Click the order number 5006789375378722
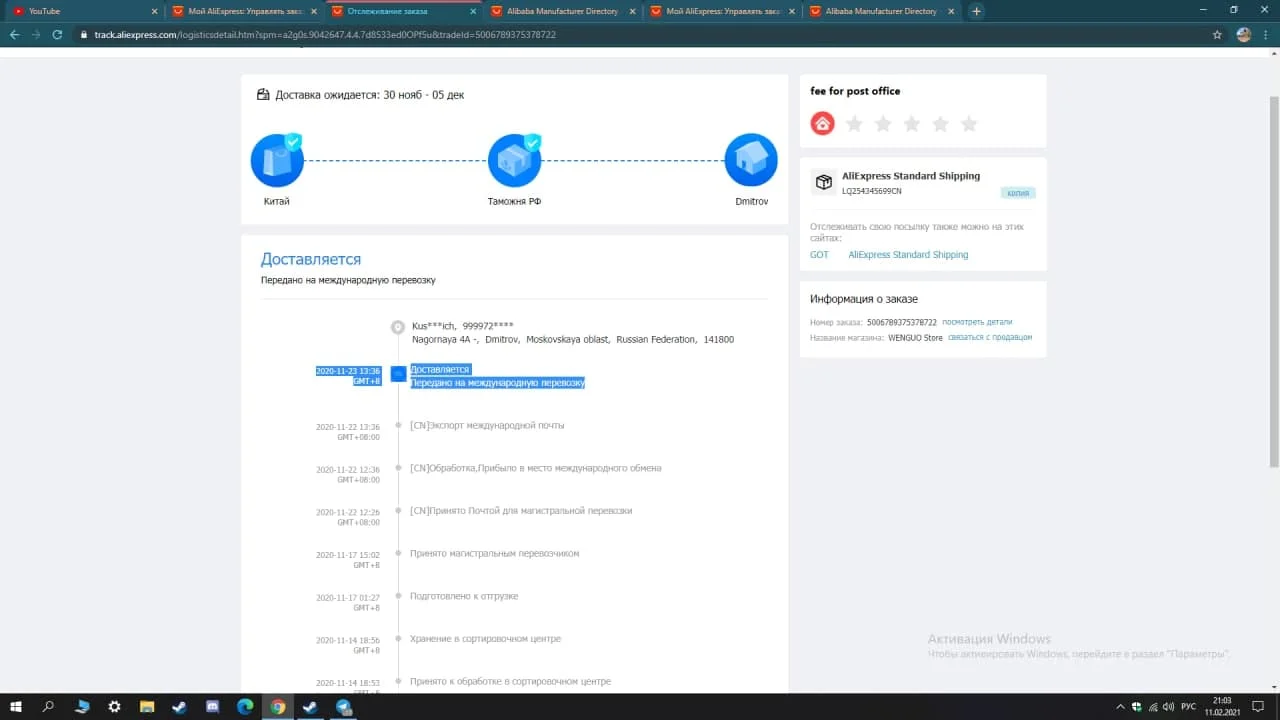 pyautogui.click(x=901, y=322)
